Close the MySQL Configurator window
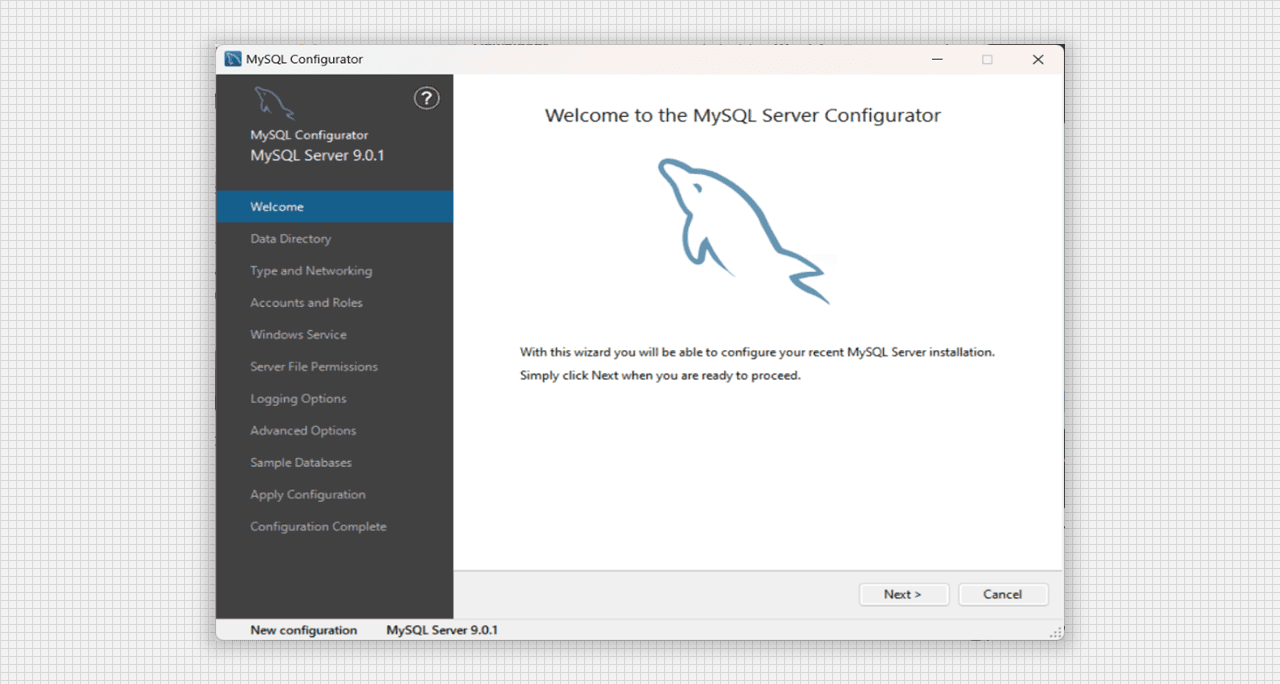 1038,59
